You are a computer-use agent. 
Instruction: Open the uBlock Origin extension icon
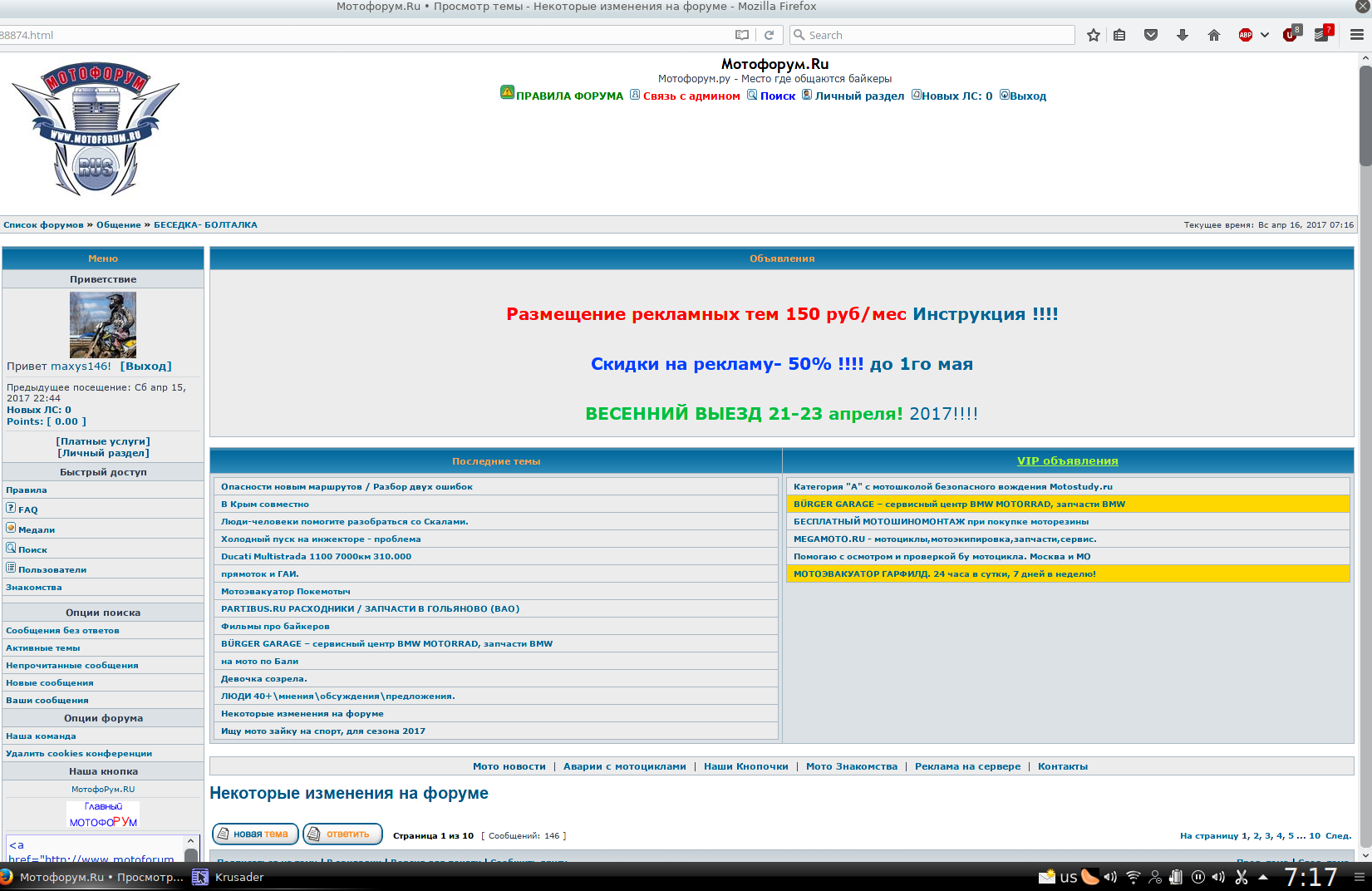1291,35
